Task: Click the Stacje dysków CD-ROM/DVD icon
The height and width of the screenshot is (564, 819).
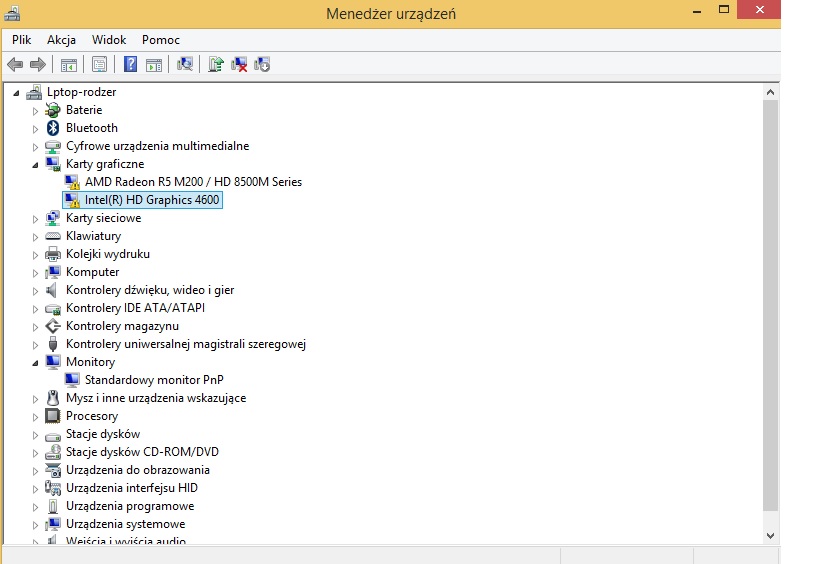Action: click(53, 452)
